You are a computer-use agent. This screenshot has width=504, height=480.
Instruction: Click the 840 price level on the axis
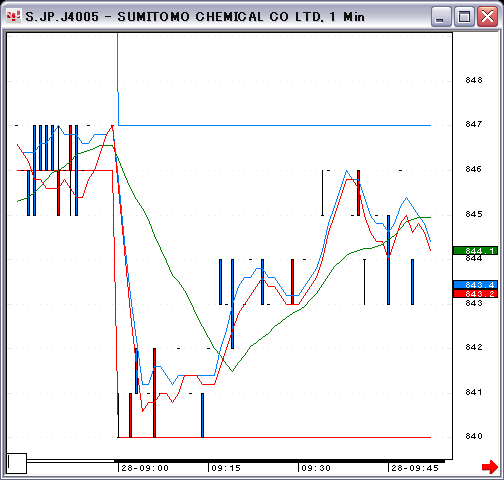tap(474, 436)
